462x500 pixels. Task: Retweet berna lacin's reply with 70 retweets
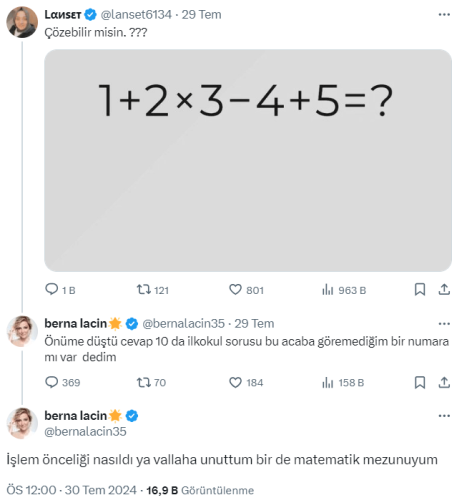pyautogui.click(x=151, y=382)
